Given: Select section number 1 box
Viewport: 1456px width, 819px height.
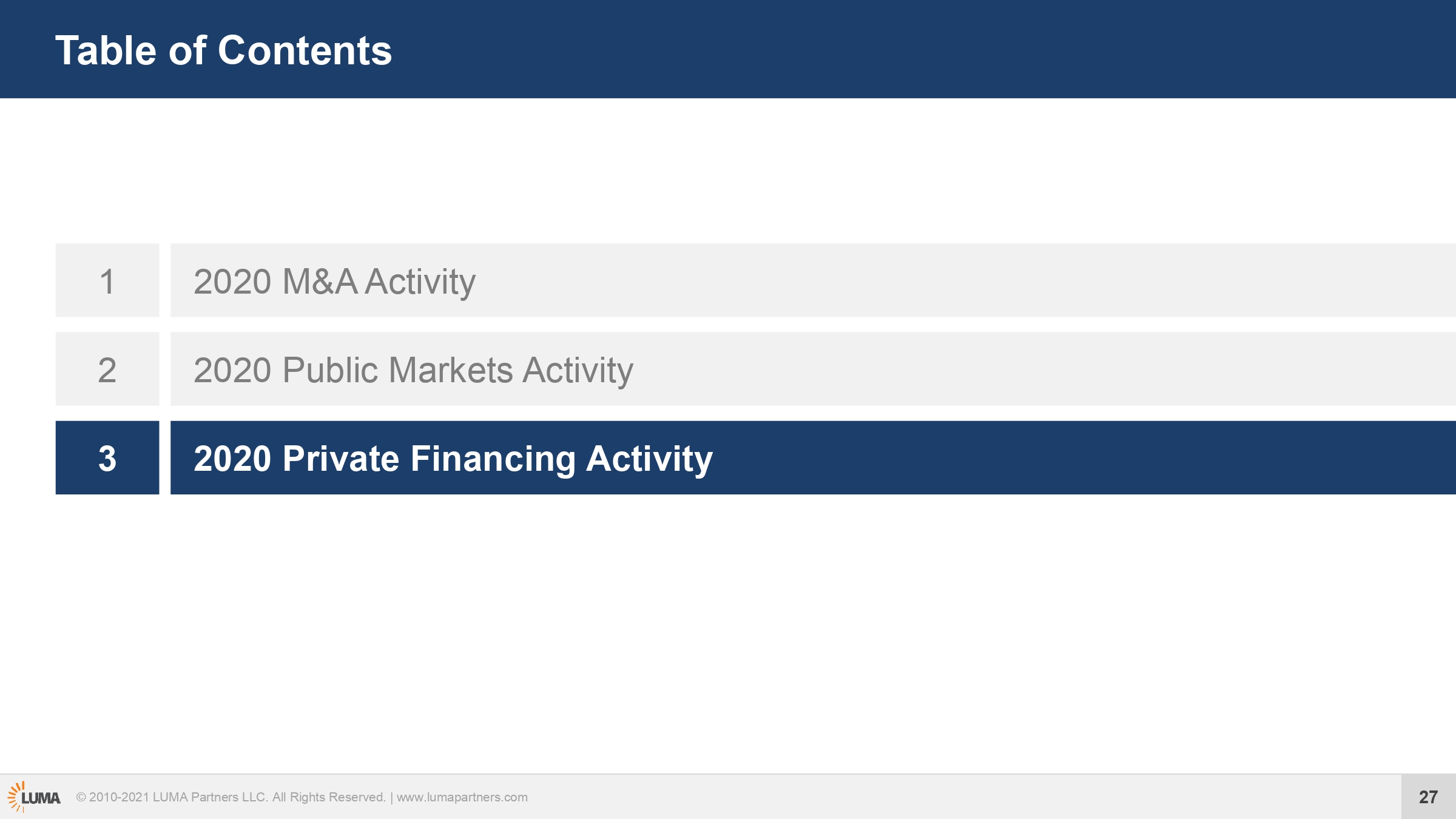Looking at the screenshot, I should 107,280.
